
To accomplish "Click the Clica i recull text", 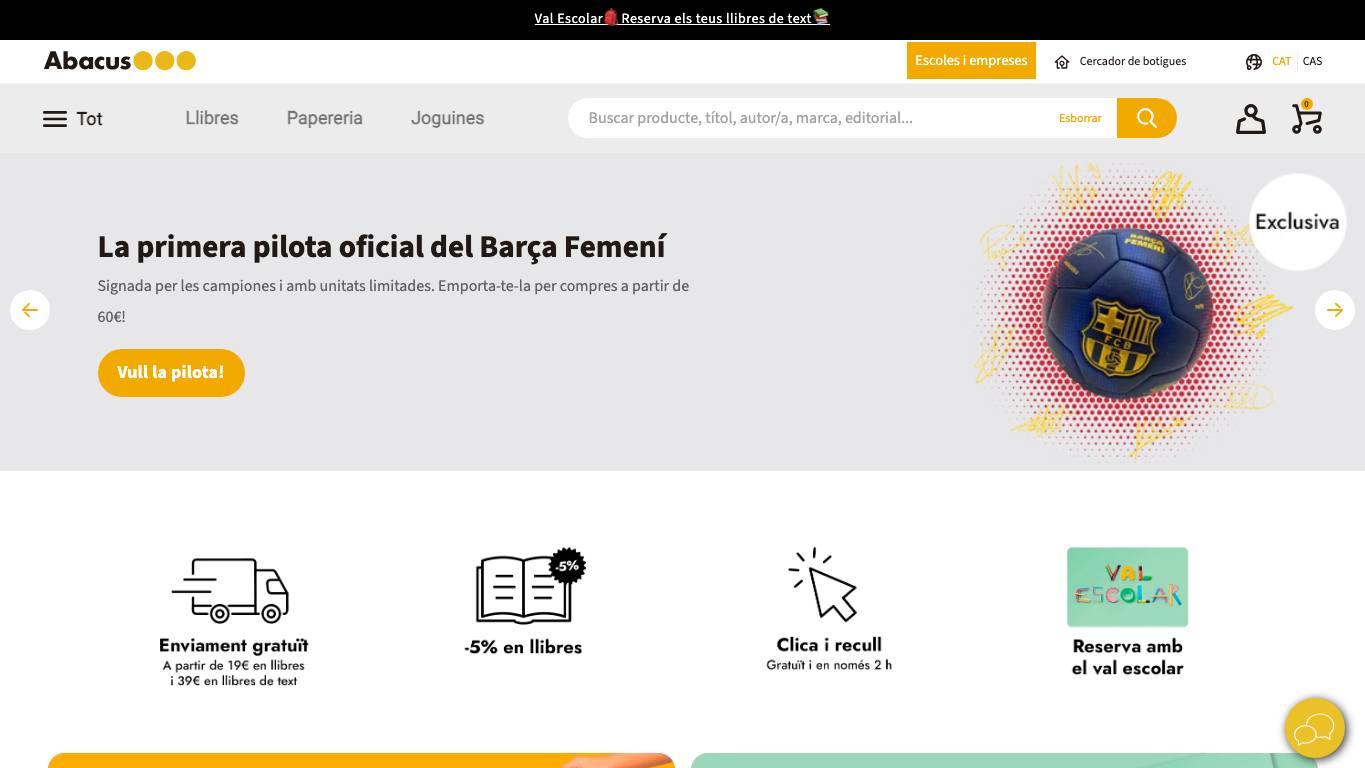I will click(829, 645).
